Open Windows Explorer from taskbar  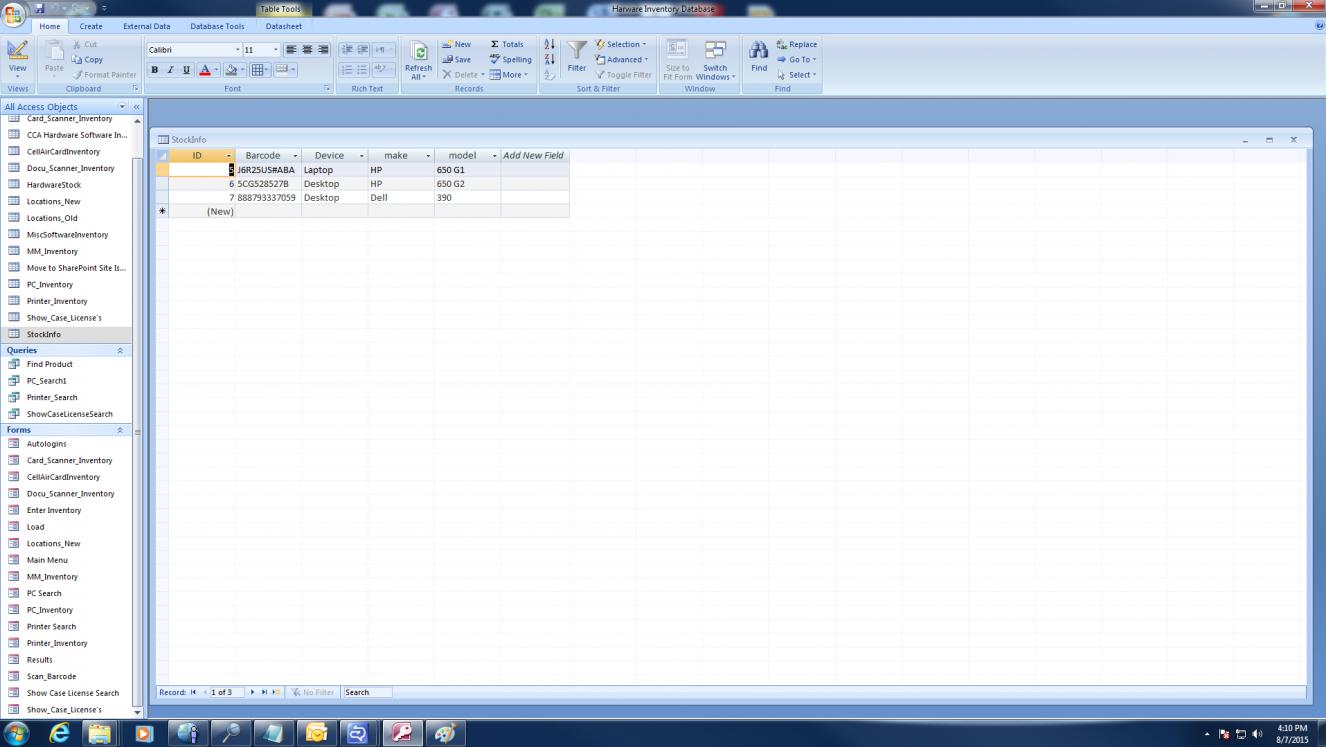pos(100,733)
